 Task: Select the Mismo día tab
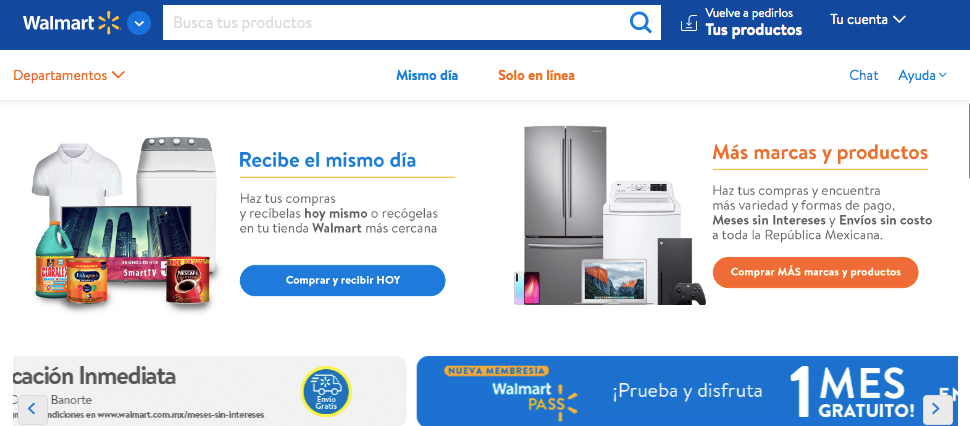coord(427,75)
